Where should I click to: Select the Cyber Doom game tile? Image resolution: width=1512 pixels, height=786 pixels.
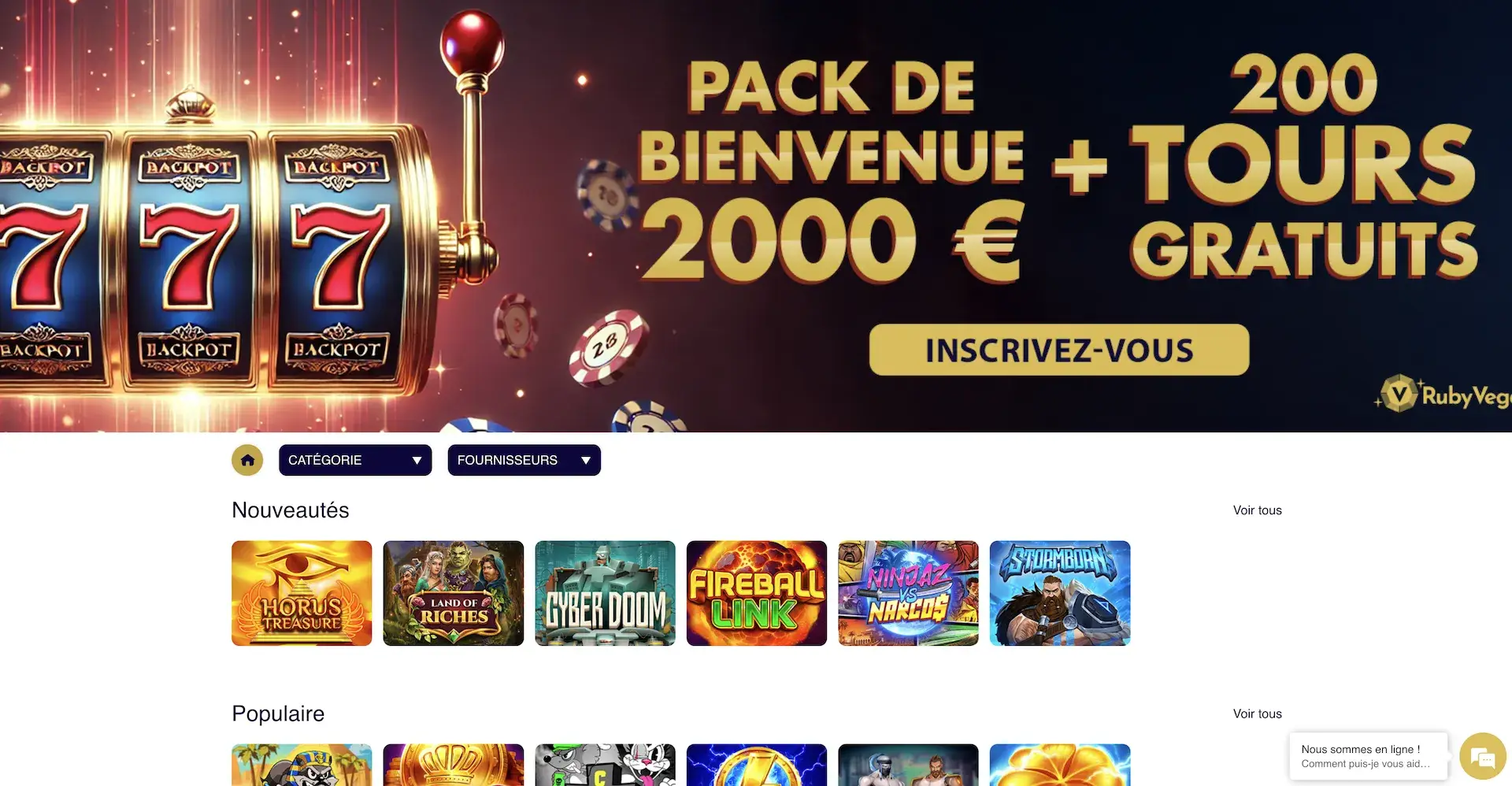(x=605, y=593)
